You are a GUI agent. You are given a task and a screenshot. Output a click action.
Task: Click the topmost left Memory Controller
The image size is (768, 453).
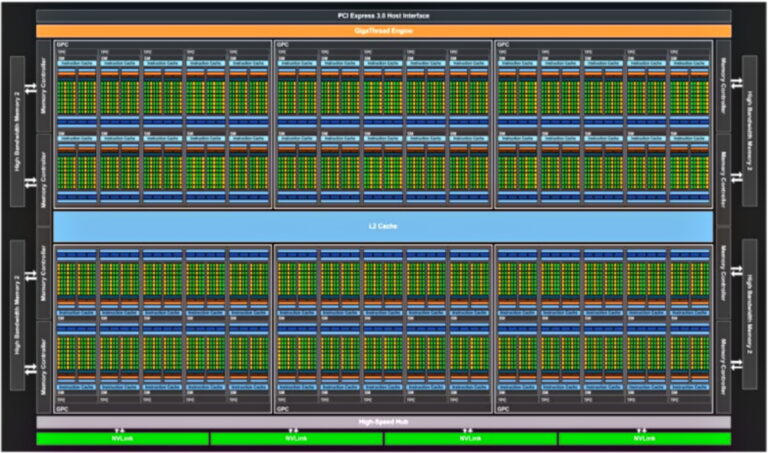pos(43,87)
